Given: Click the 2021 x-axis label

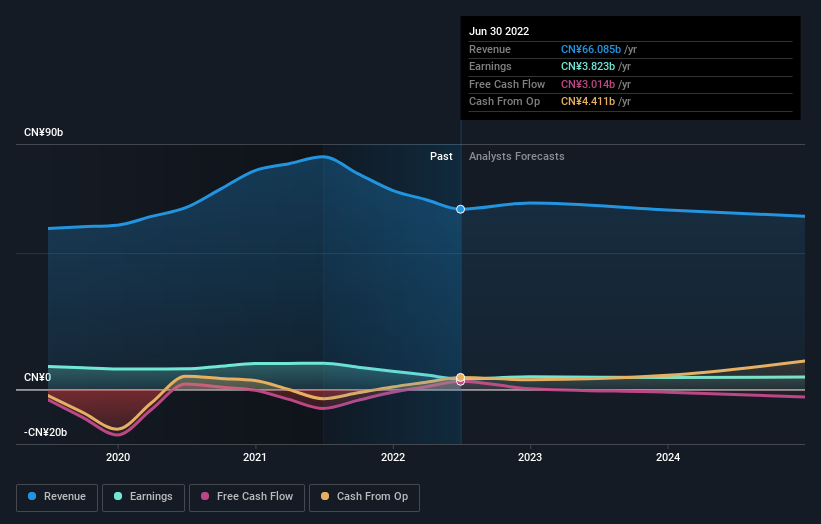Looking at the screenshot, I should pos(255,458).
